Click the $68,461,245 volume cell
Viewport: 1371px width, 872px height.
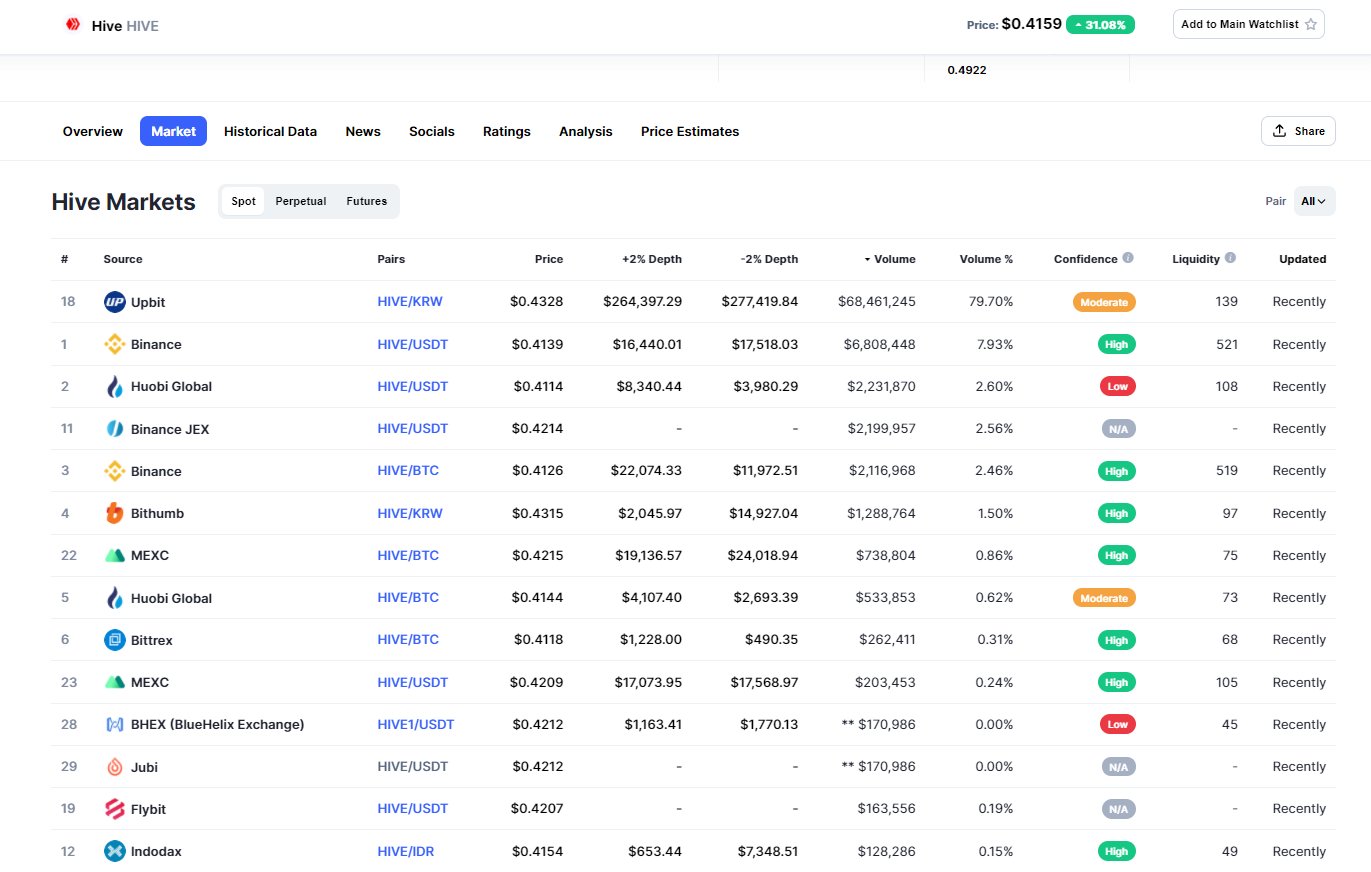[877, 302]
